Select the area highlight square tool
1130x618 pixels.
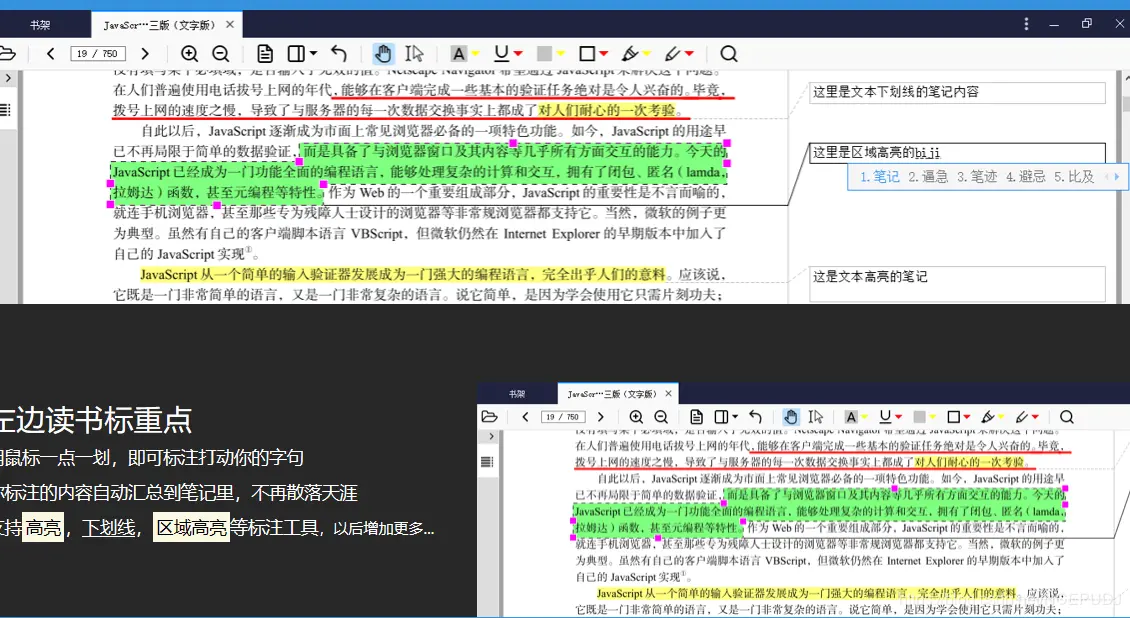[588, 54]
